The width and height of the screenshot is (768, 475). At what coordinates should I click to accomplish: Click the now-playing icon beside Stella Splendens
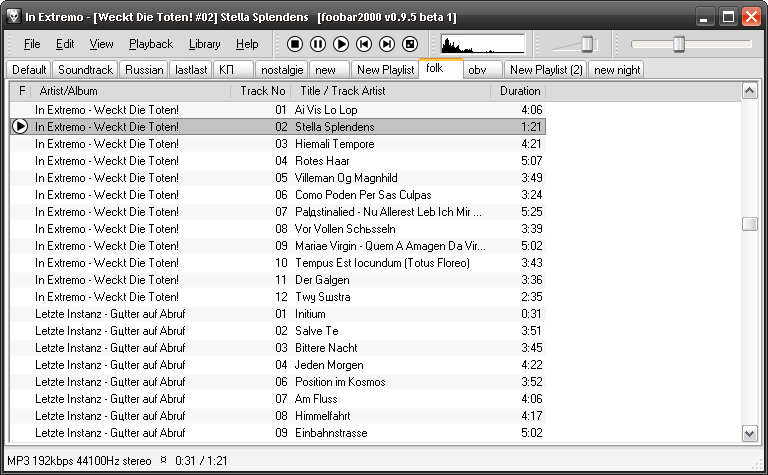click(20, 126)
